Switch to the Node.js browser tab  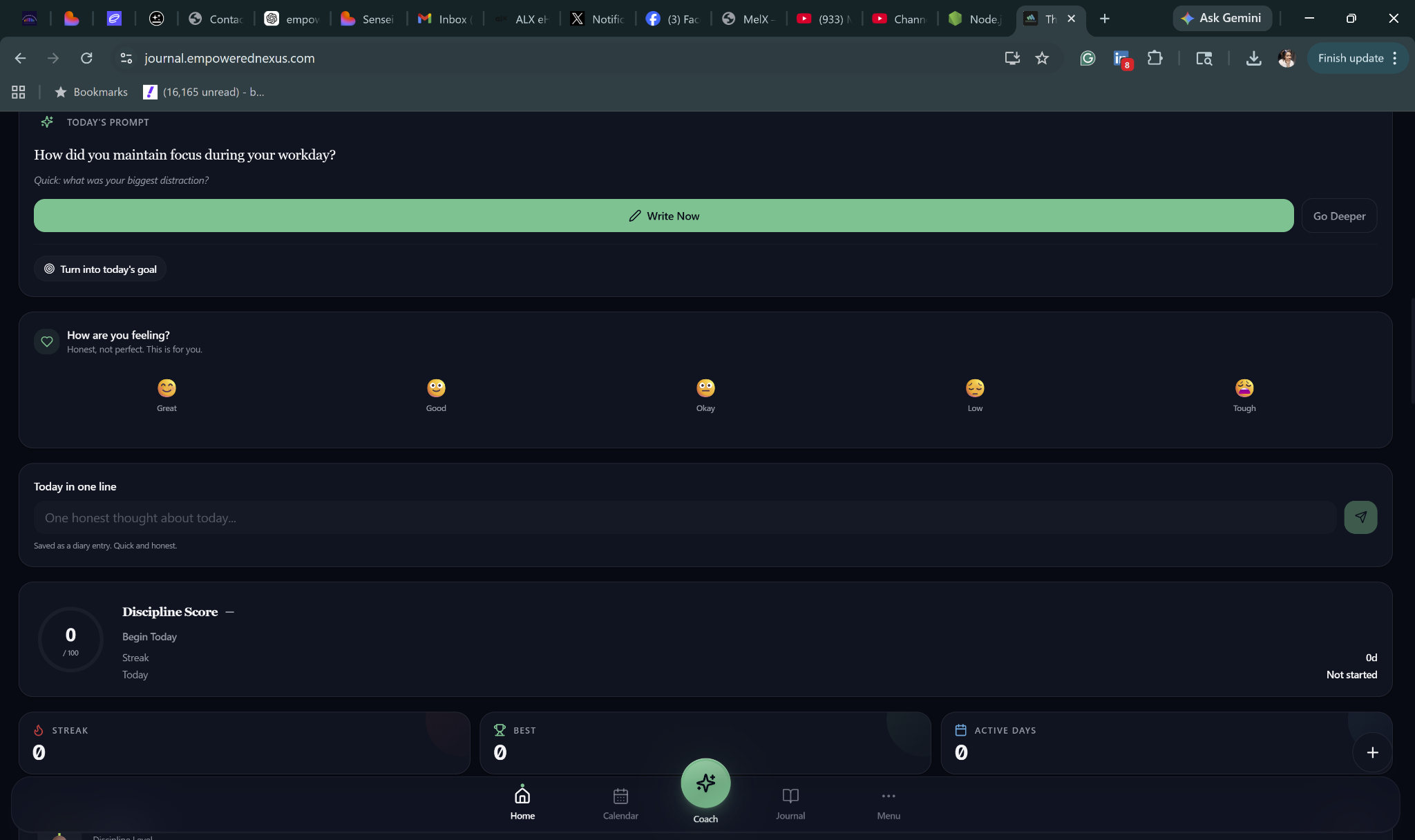[x=975, y=19]
